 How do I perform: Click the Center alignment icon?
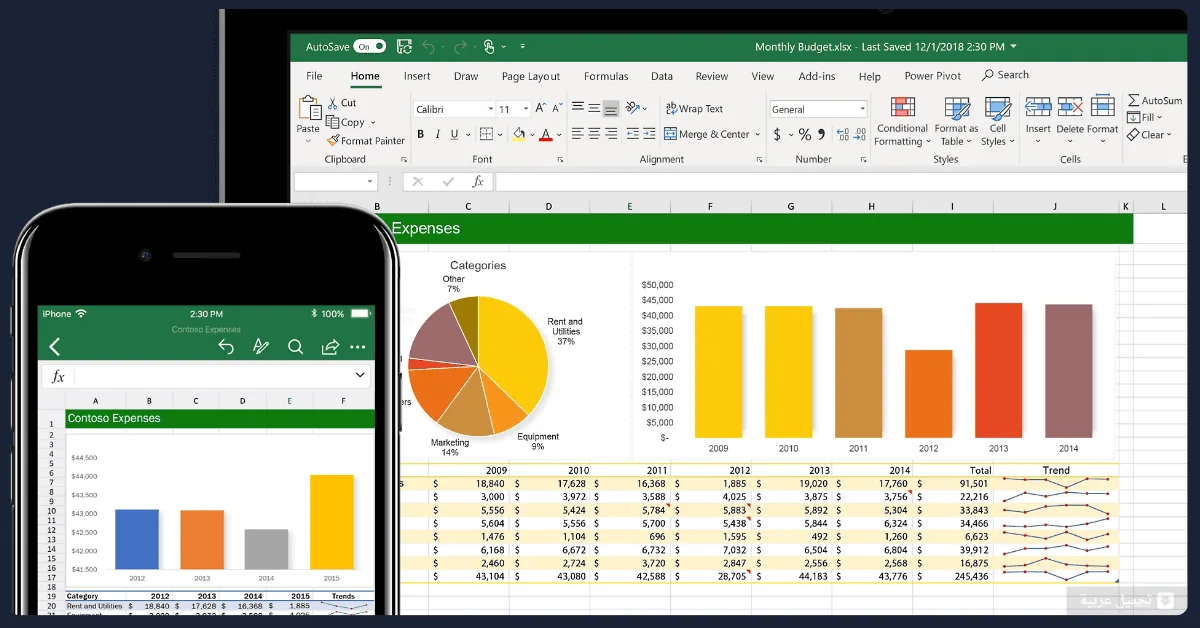point(594,133)
